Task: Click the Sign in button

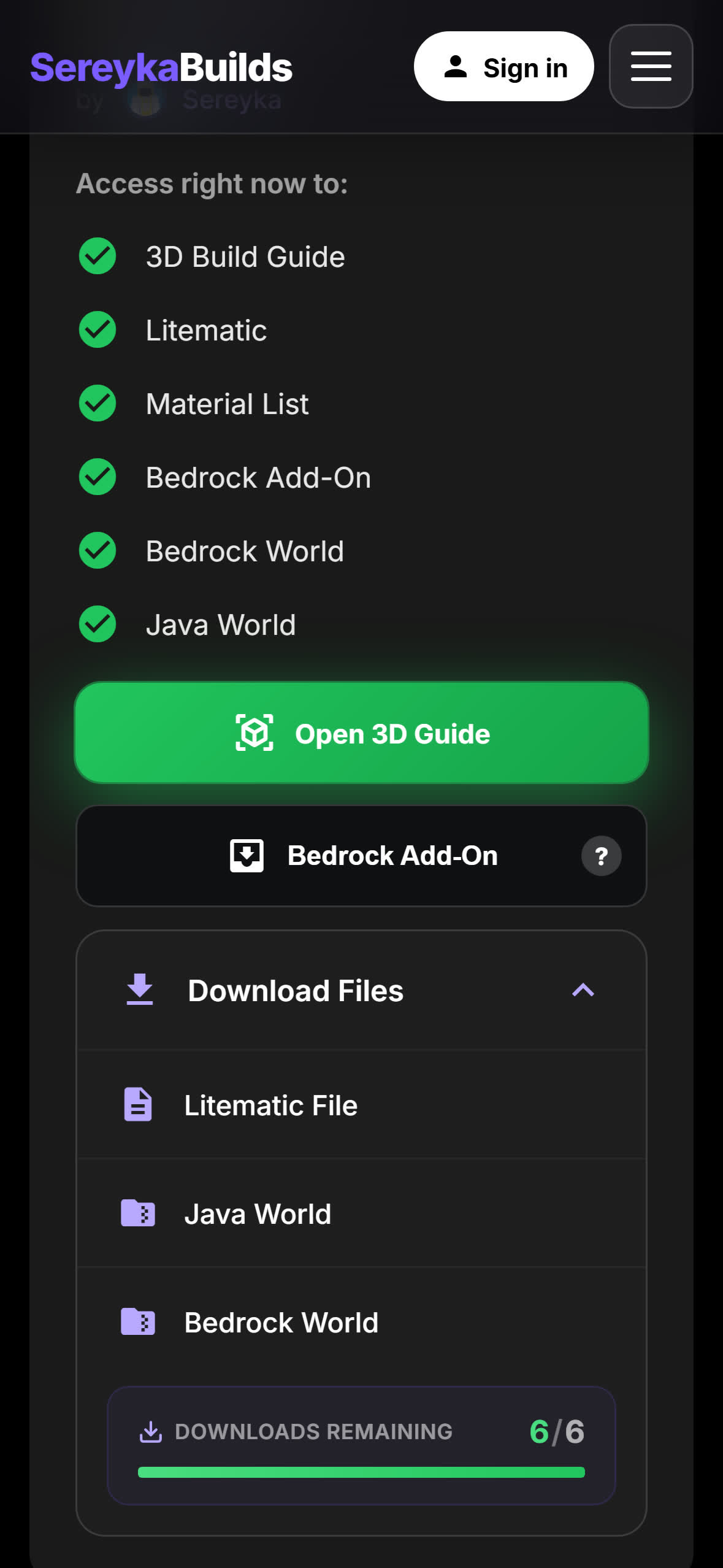Action: coord(503,66)
